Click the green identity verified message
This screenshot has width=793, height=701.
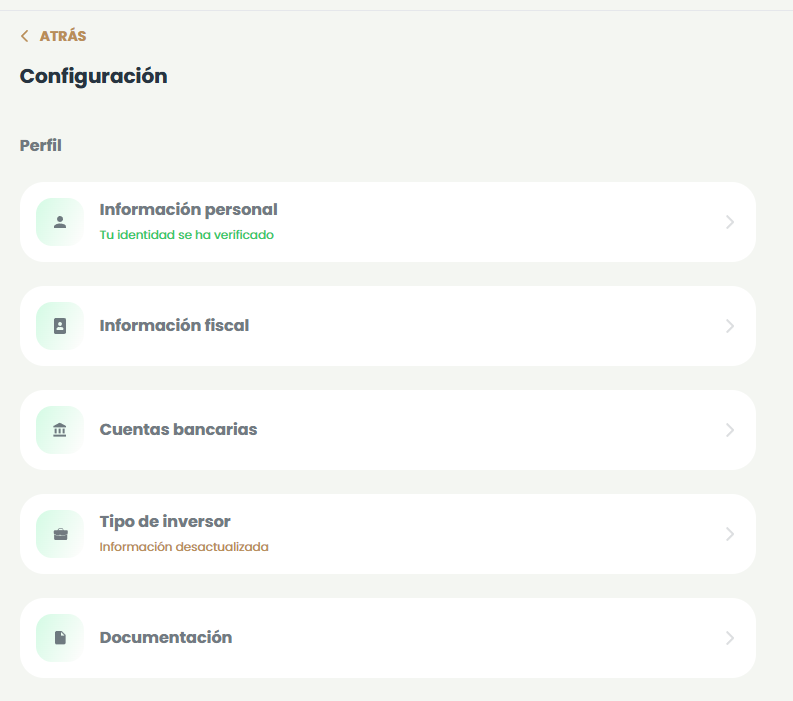[186, 235]
